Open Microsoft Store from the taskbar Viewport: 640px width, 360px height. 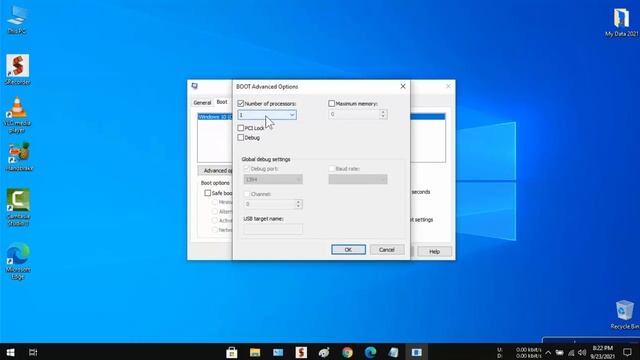point(232,352)
